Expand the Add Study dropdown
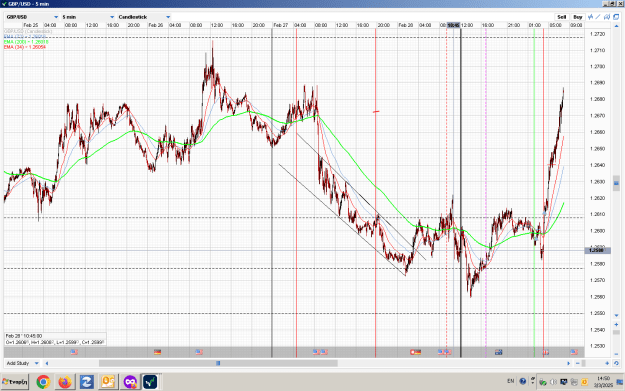Image resolution: width=625 pixels, height=391 pixels. point(22,363)
